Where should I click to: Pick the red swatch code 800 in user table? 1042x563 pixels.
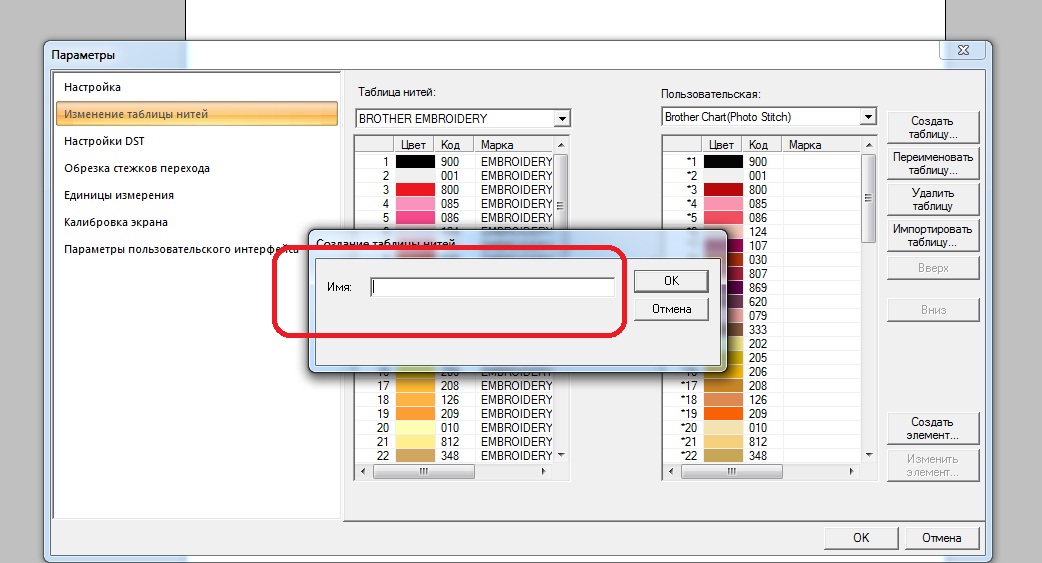[723, 189]
